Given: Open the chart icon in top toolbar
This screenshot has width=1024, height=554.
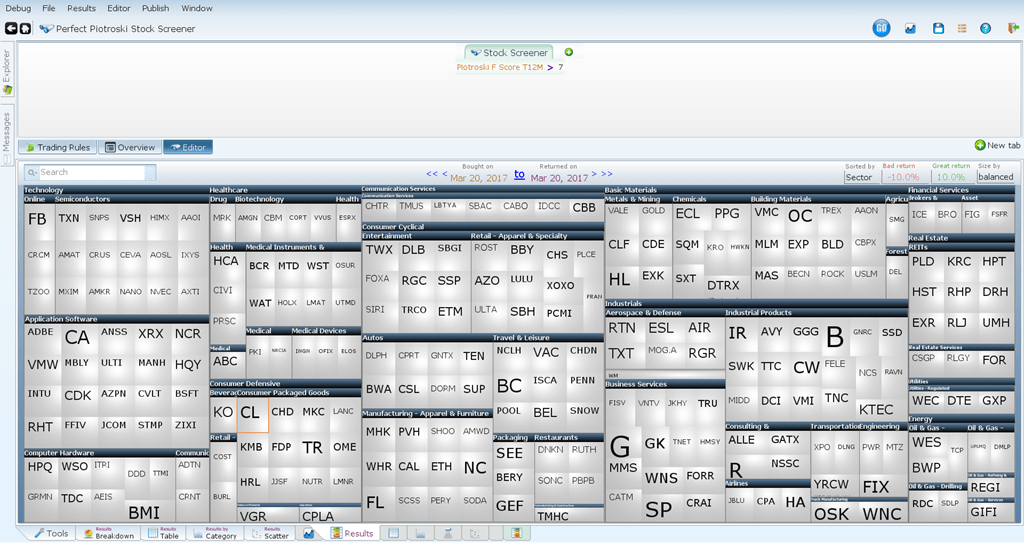Looking at the screenshot, I should coord(910,29).
